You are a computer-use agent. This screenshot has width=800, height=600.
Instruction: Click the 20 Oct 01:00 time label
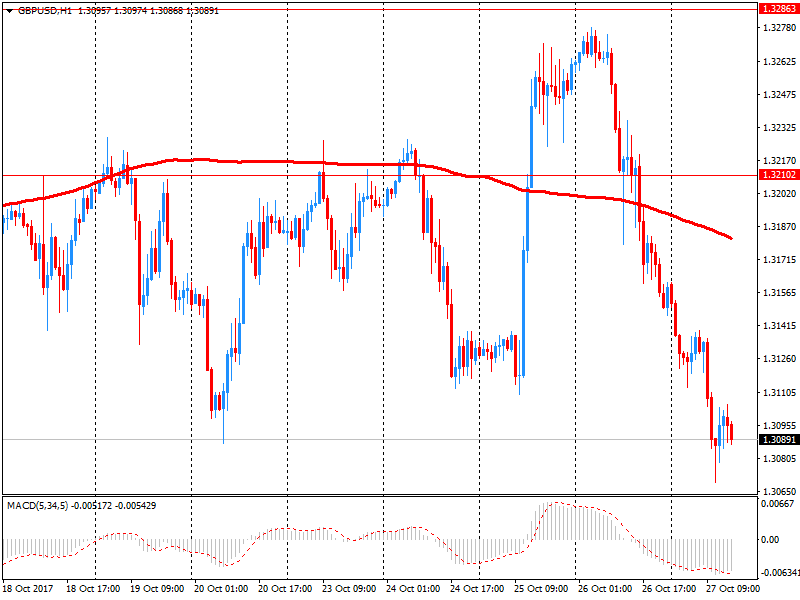pyautogui.click(x=221, y=589)
